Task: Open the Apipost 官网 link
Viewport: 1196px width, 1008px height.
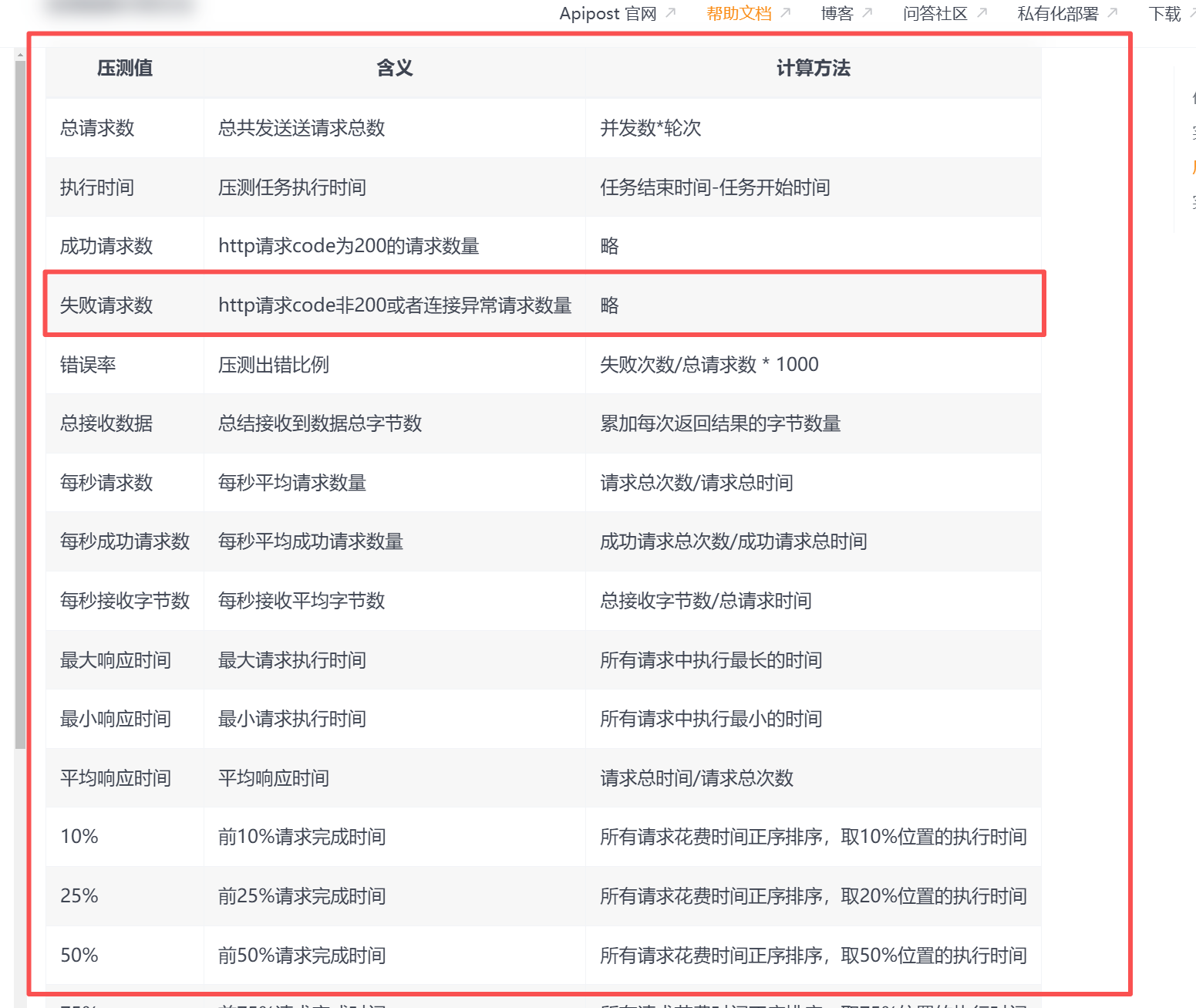Action: (x=608, y=13)
